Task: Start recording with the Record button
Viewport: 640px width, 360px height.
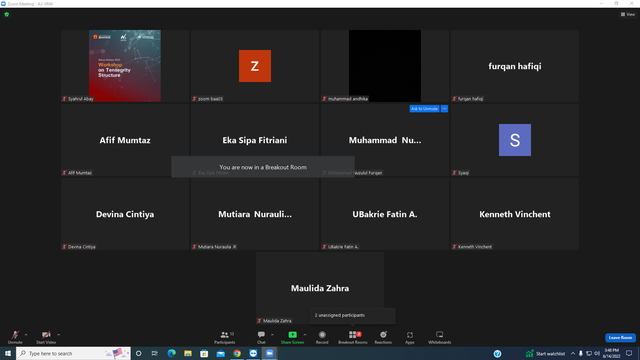Action: pyautogui.click(x=322, y=337)
